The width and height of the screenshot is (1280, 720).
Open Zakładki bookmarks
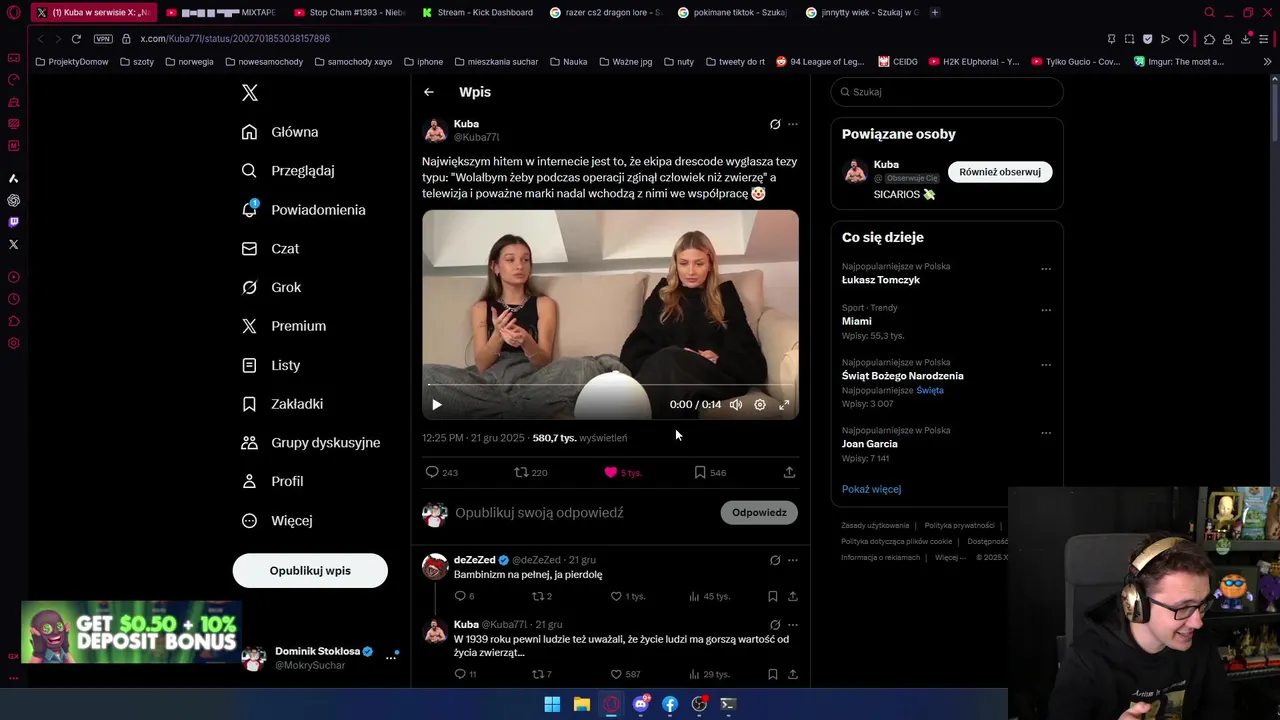pyautogui.click(x=283, y=404)
